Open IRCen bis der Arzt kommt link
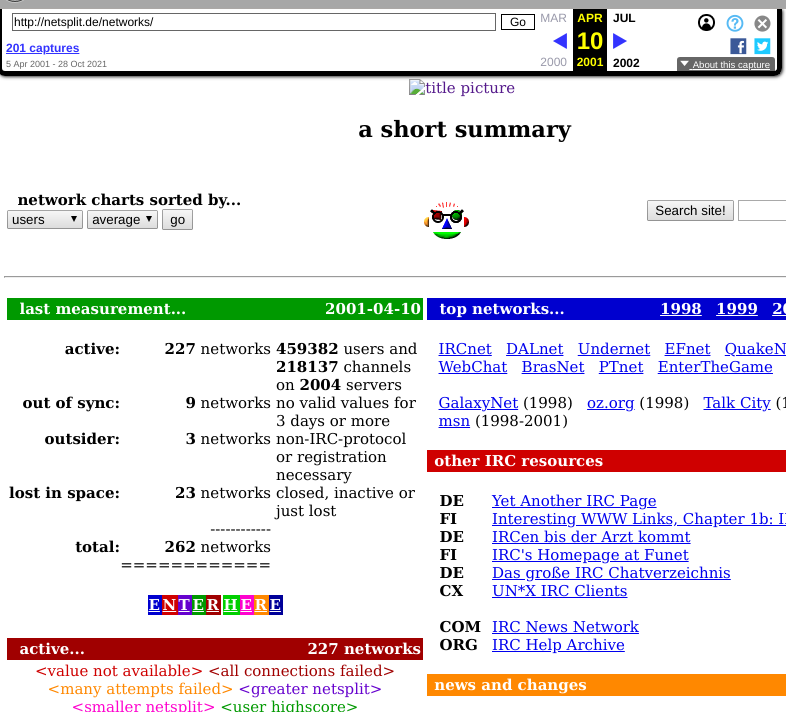Image resolution: width=786 pixels, height=712 pixels. pyautogui.click(x=591, y=537)
